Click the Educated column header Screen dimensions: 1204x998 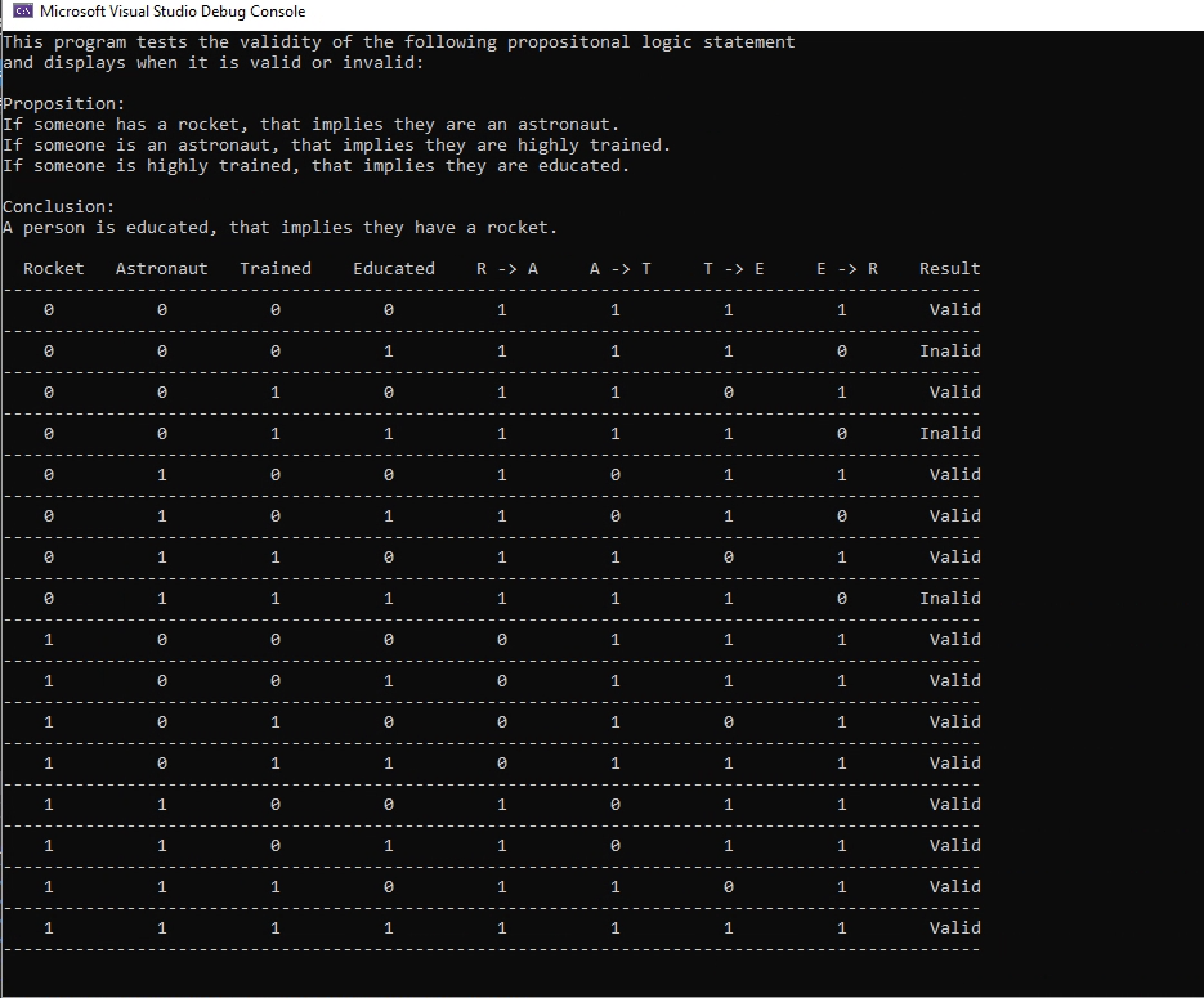pos(394,268)
